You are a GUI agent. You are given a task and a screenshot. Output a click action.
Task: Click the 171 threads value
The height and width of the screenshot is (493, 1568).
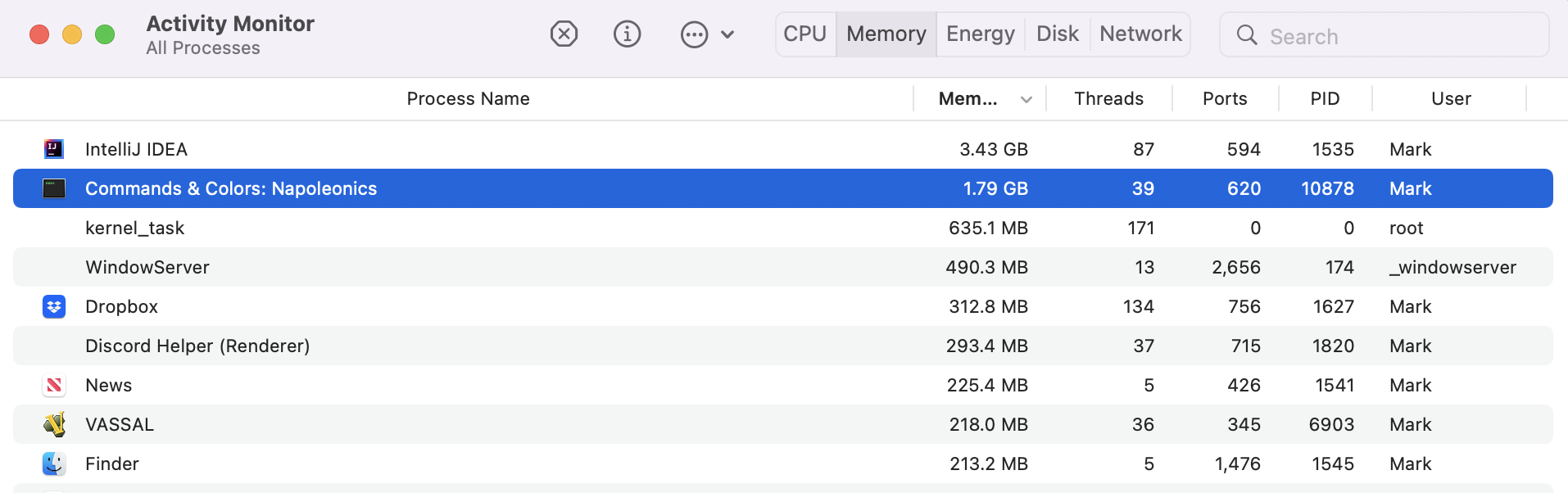(x=1140, y=228)
